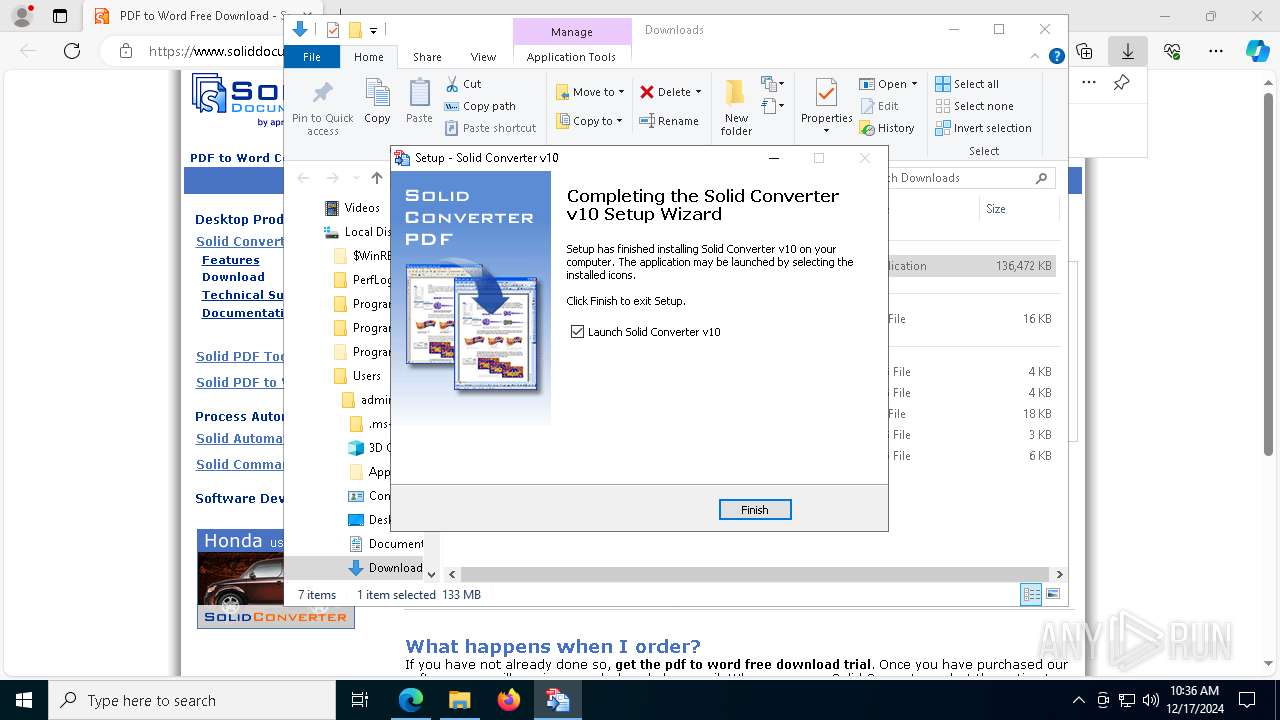Click the Manage contextual tab
The image size is (1280, 720).
(x=571, y=31)
